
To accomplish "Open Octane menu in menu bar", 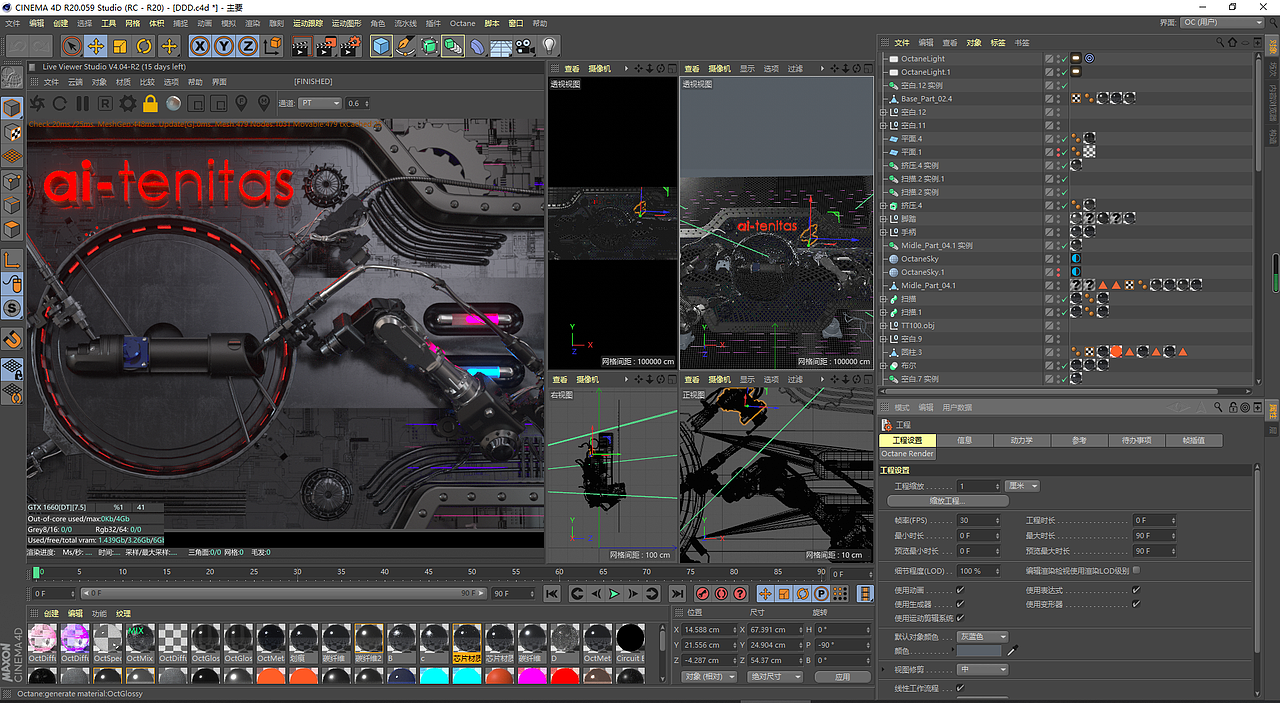I will 462,23.
